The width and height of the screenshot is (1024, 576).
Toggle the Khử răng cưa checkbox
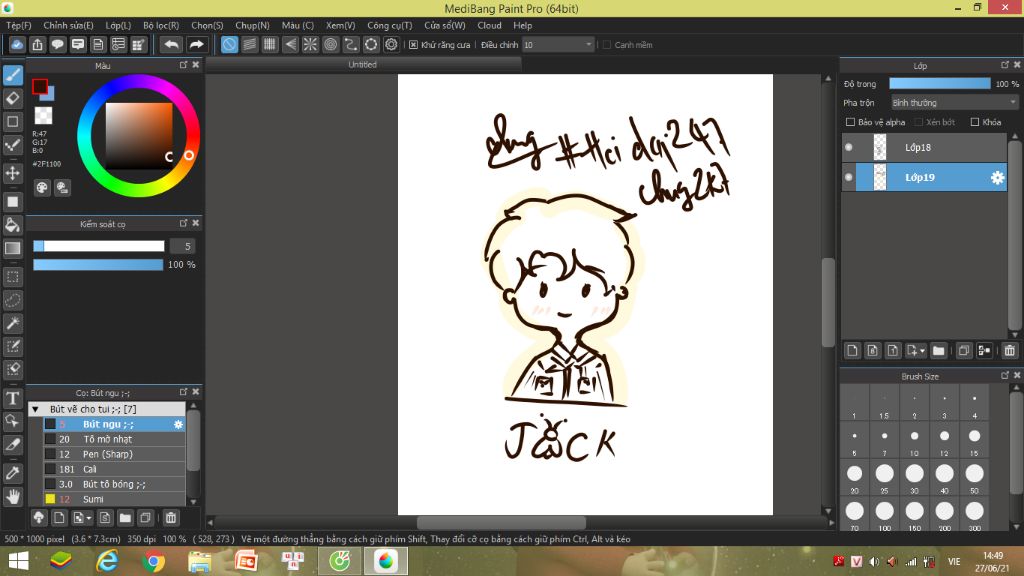pos(413,45)
